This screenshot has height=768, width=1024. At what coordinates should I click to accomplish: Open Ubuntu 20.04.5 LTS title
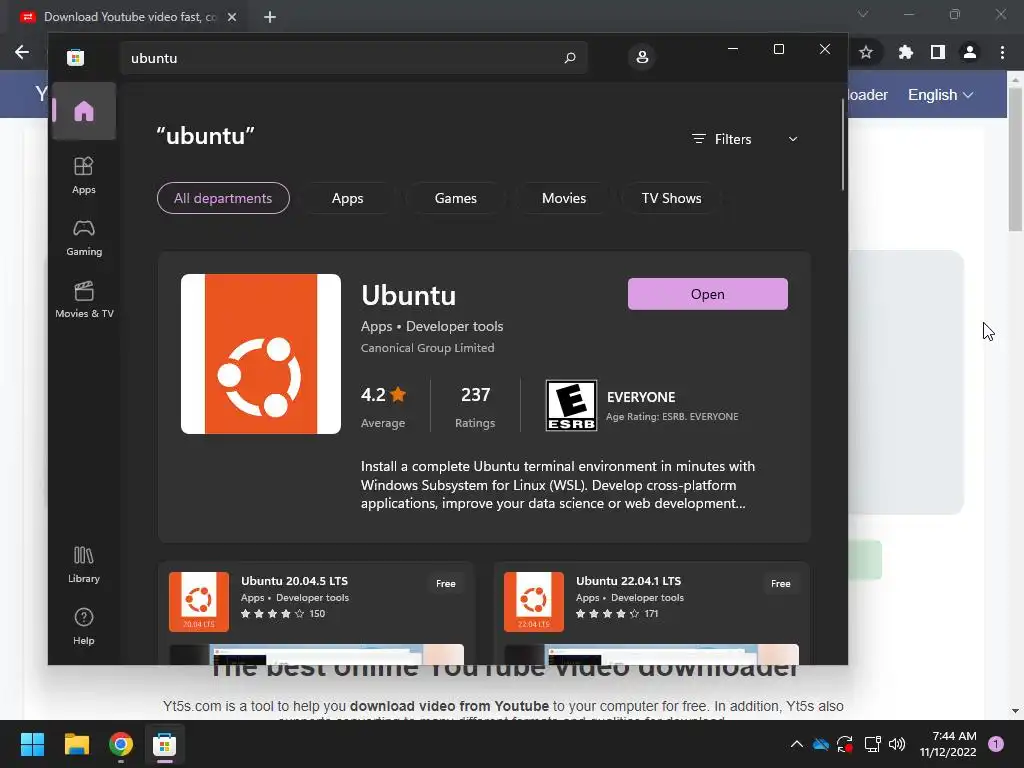click(295, 581)
